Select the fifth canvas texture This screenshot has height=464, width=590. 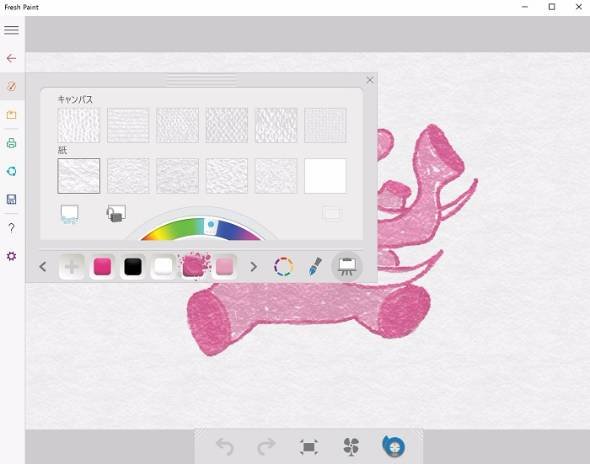pyautogui.click(x=276, y=125)
